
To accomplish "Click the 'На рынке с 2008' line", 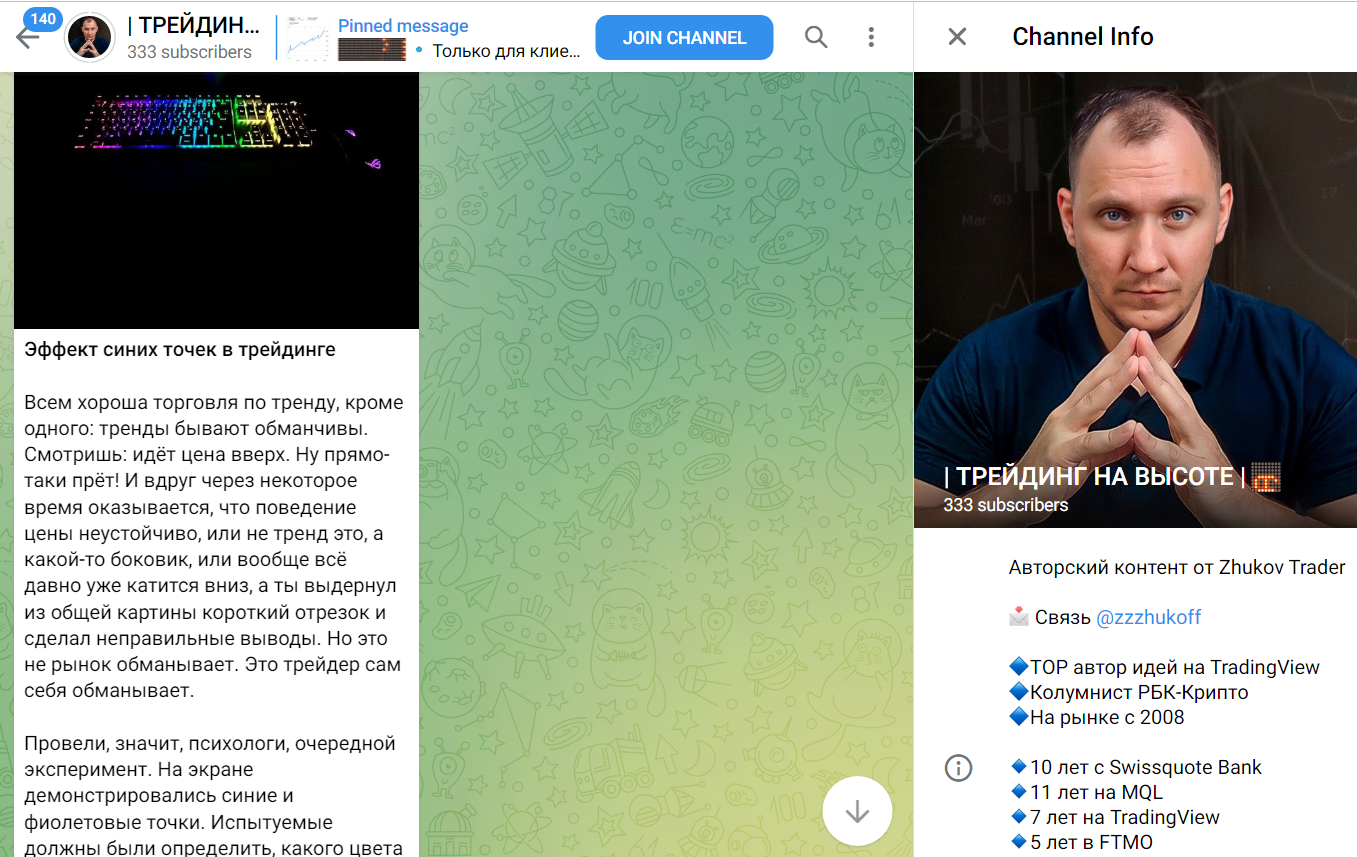I will pyautogui.click(x=1096, y=717).
